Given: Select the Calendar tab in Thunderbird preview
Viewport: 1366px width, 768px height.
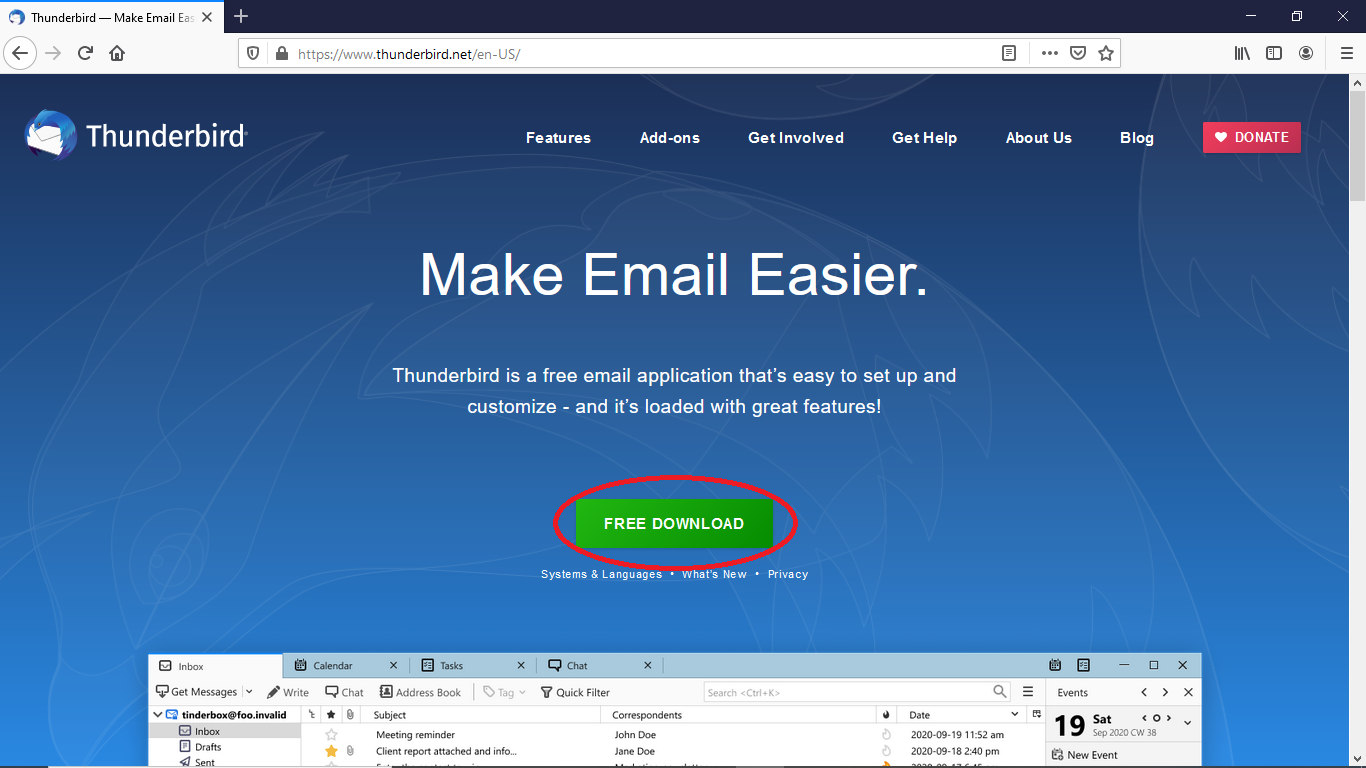Looking at the screenshot, I should click(x=347, y=665).
